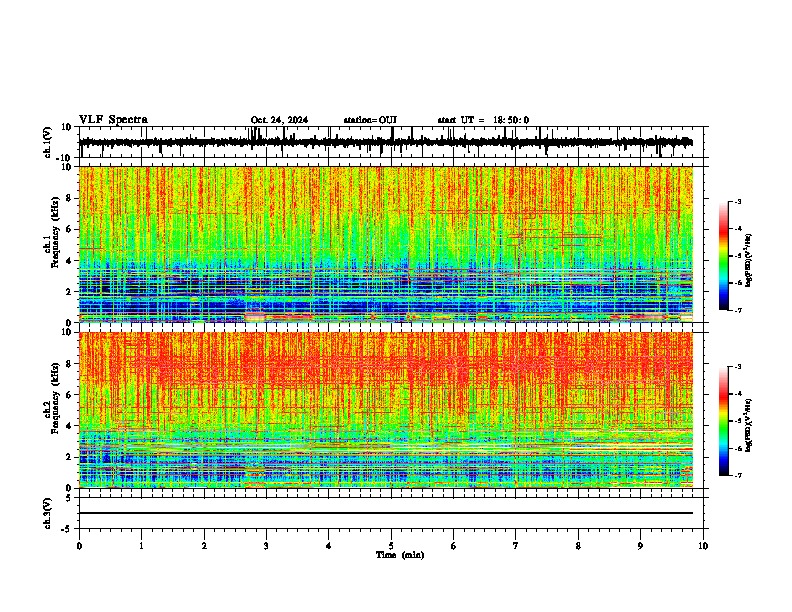
Task: Click the "Time (min)" axis label
Action: 400,555
